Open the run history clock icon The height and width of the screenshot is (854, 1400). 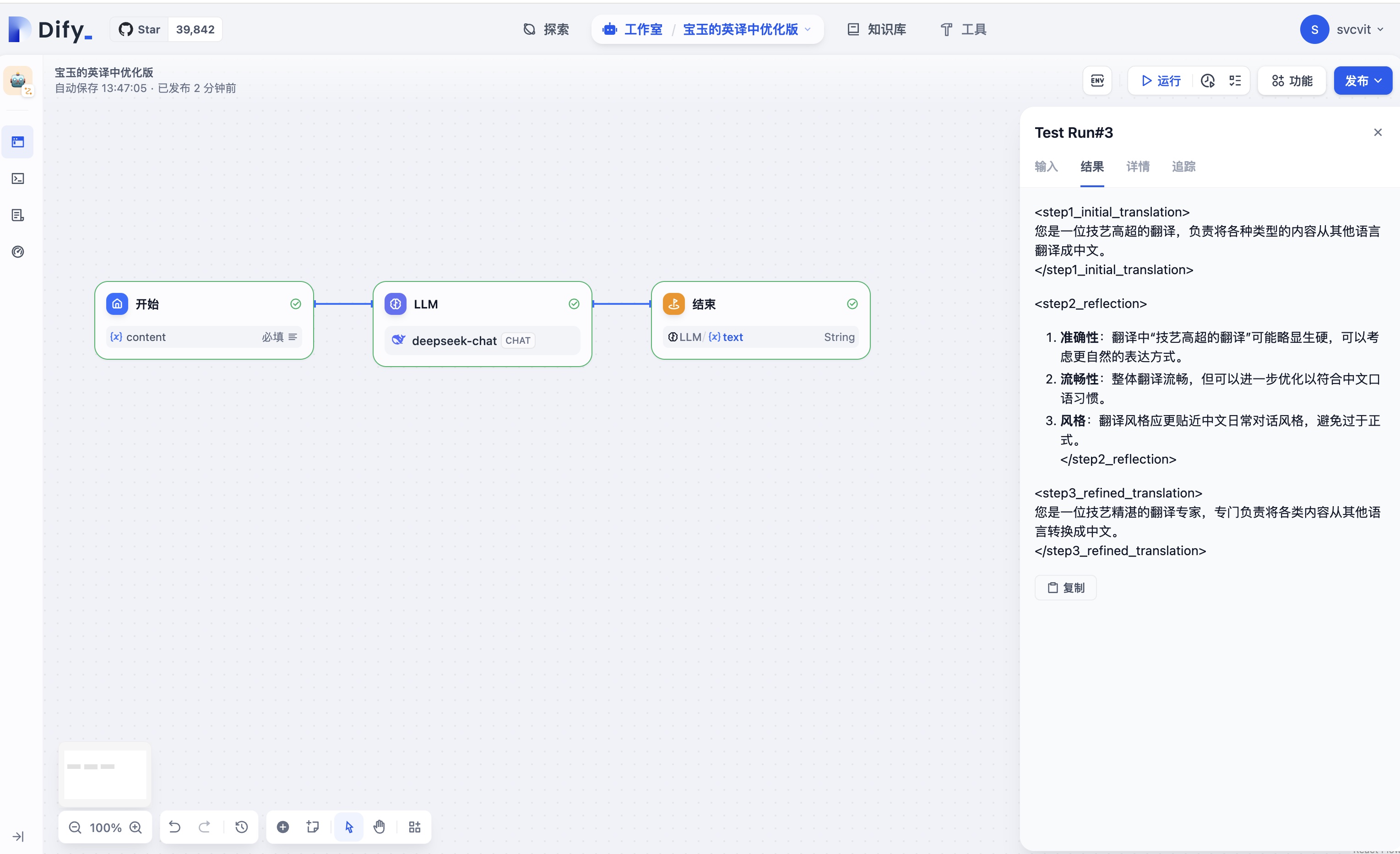click(1207, 81)
